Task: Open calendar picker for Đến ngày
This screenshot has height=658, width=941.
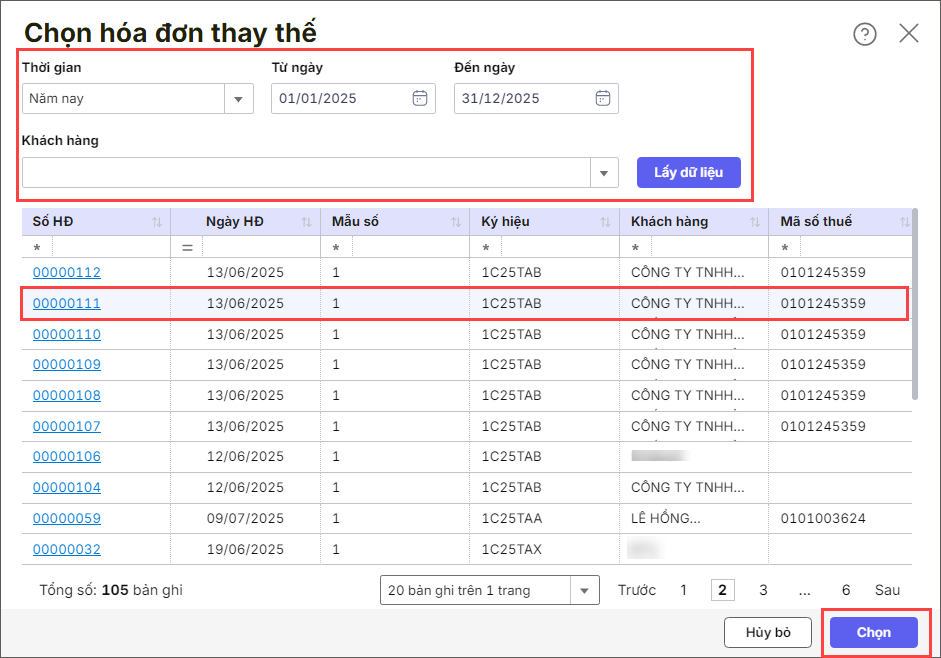Action: 602,98
